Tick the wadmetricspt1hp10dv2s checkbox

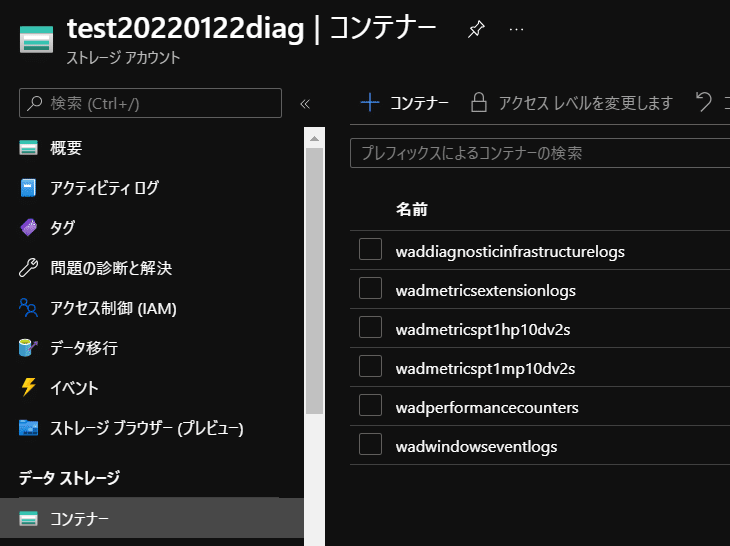[370, 327]
